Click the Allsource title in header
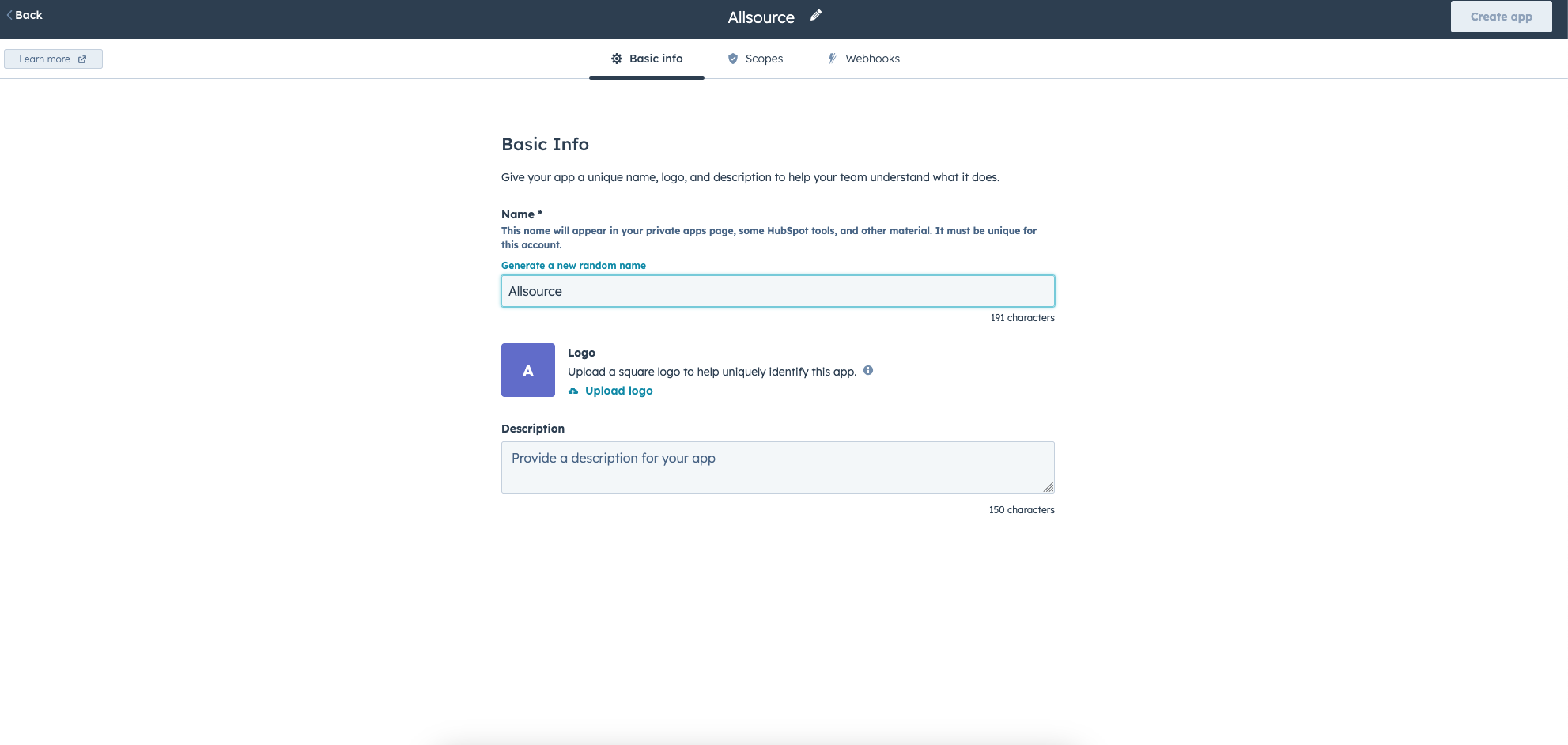Viewport: 1568px width, 745px height. pos(761,17)
